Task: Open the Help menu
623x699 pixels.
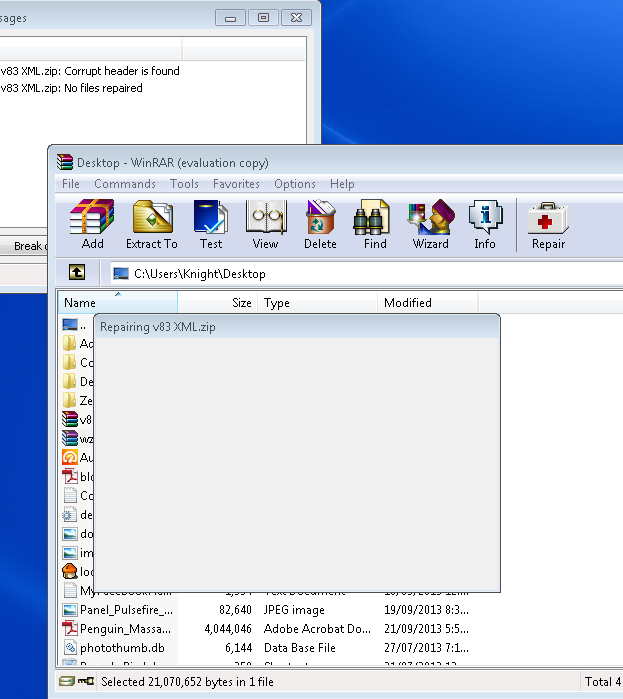Action: click(x=342, y=184)
